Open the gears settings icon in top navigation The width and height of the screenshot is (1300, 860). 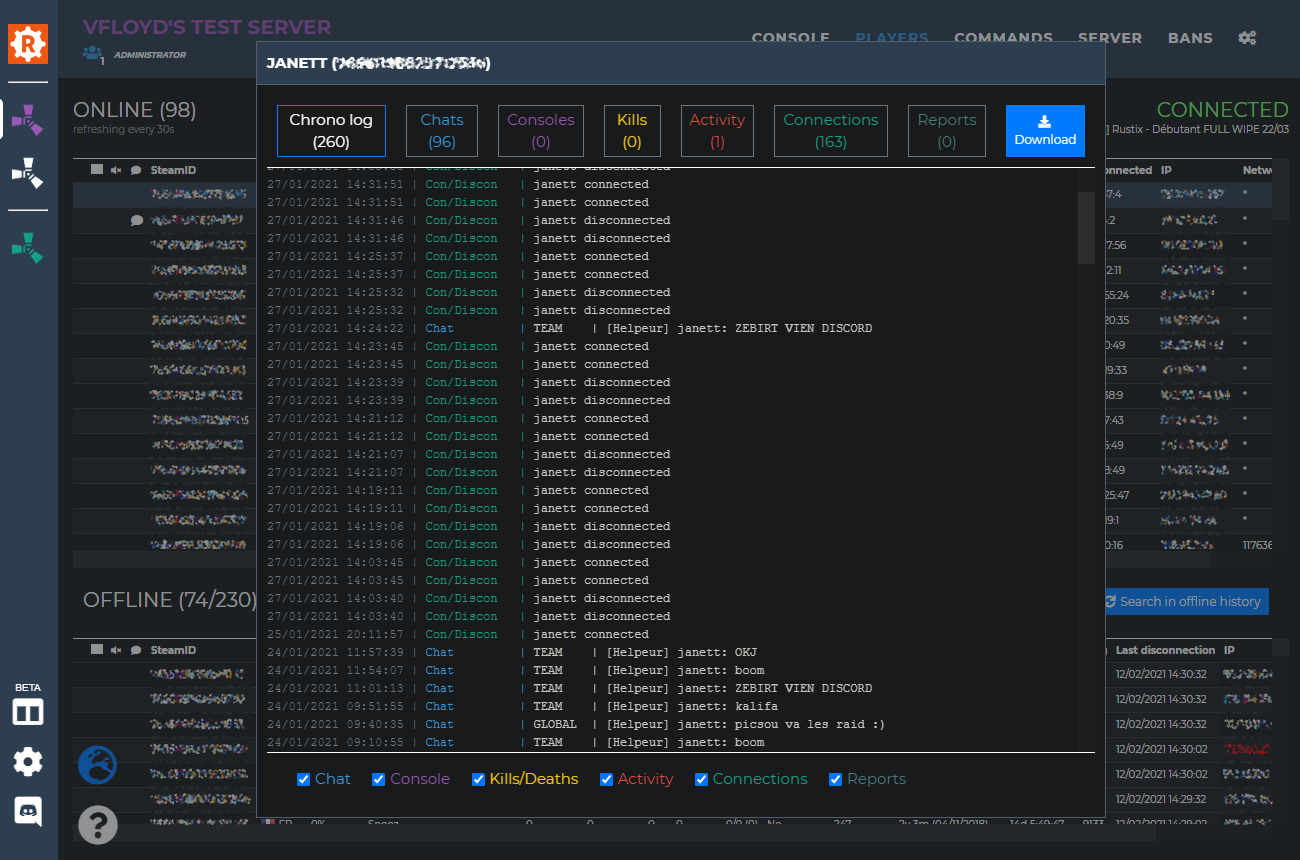pyautogui.click(x=1247, y=38)
